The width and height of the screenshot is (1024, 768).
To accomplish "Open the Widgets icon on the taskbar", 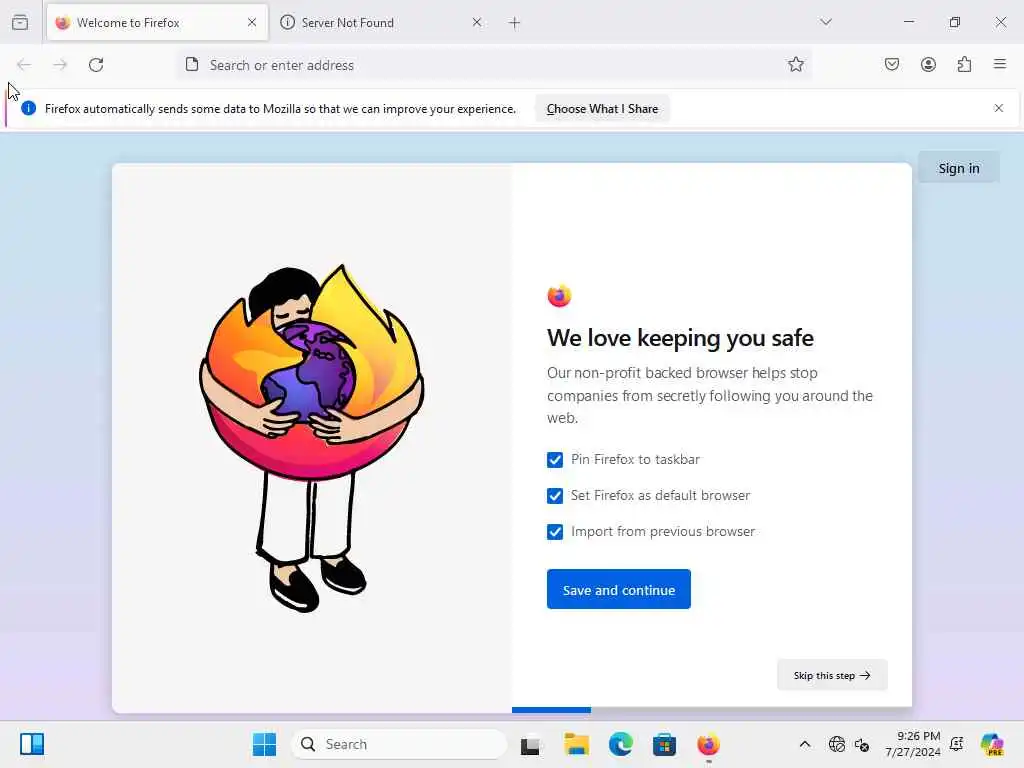I will coord(32,744).
